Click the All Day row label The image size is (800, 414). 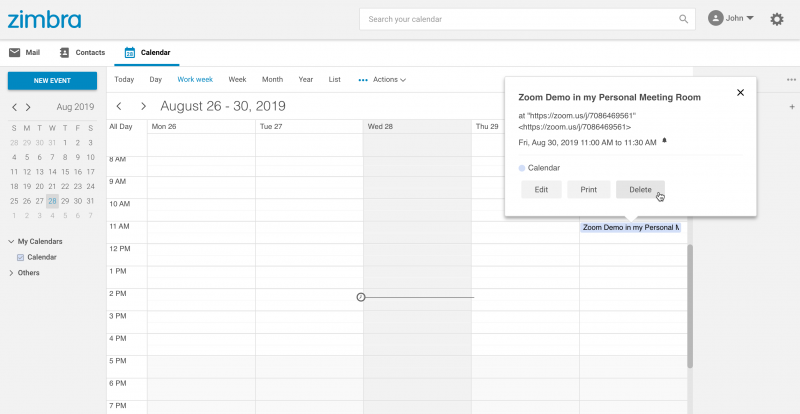pyautogui.click(x=120, y=127)
